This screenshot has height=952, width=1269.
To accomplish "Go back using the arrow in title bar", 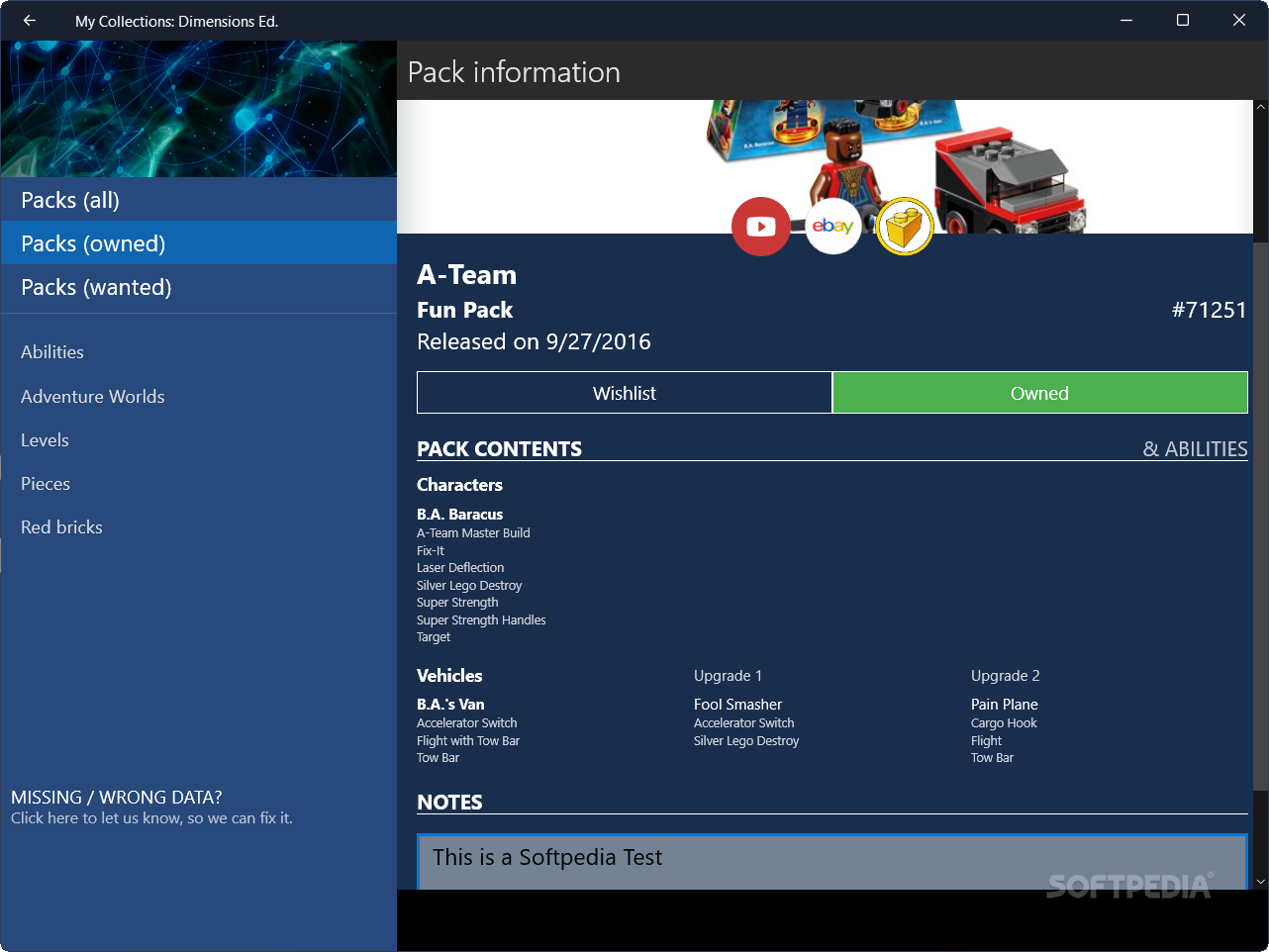I will 29,20.
